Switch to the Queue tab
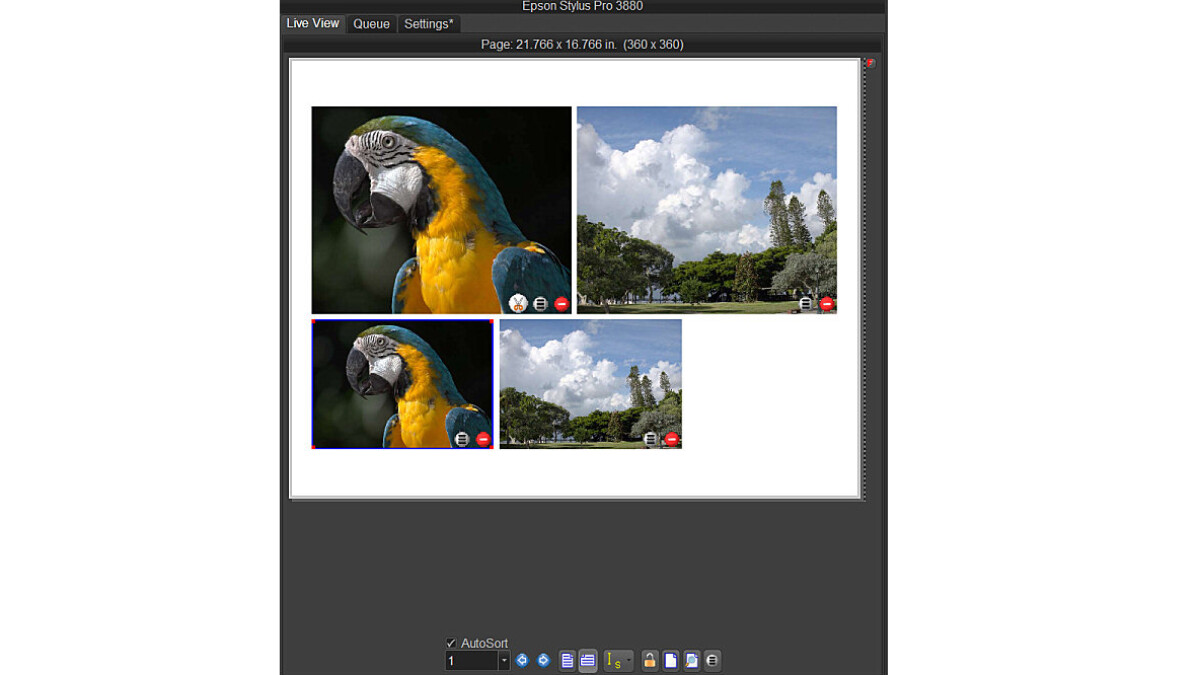The image size is (1200, 675). pos(371,24)
